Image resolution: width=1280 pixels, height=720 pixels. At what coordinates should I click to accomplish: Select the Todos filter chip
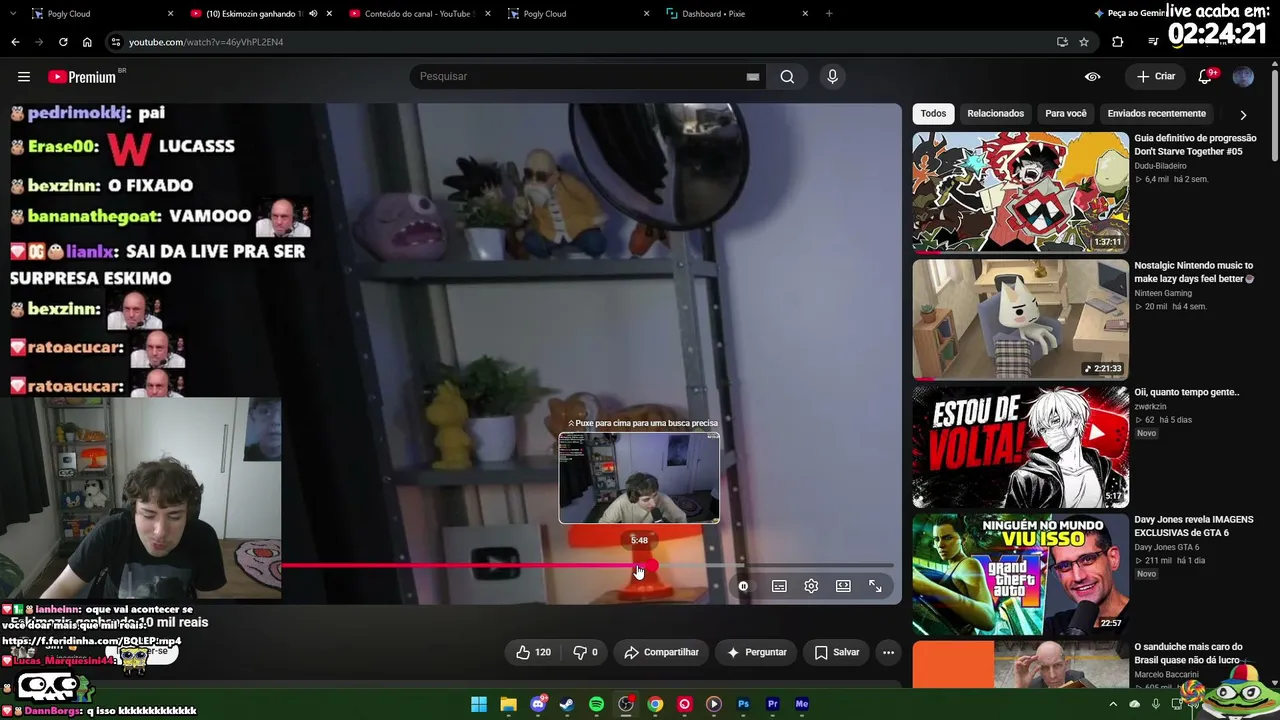pos(933,114)
